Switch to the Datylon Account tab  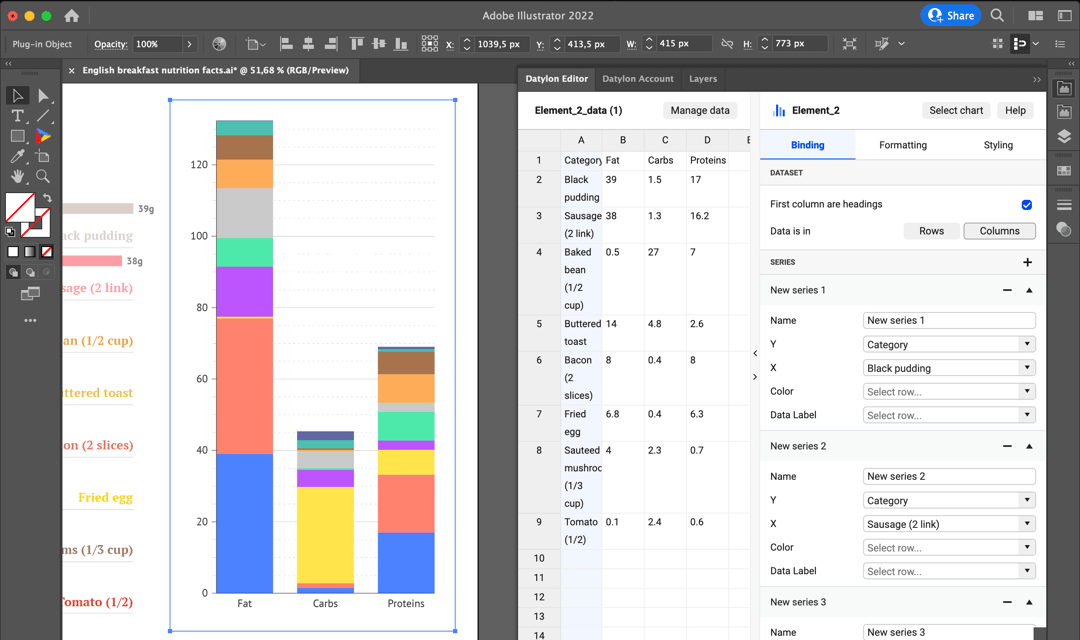[638, 78]
